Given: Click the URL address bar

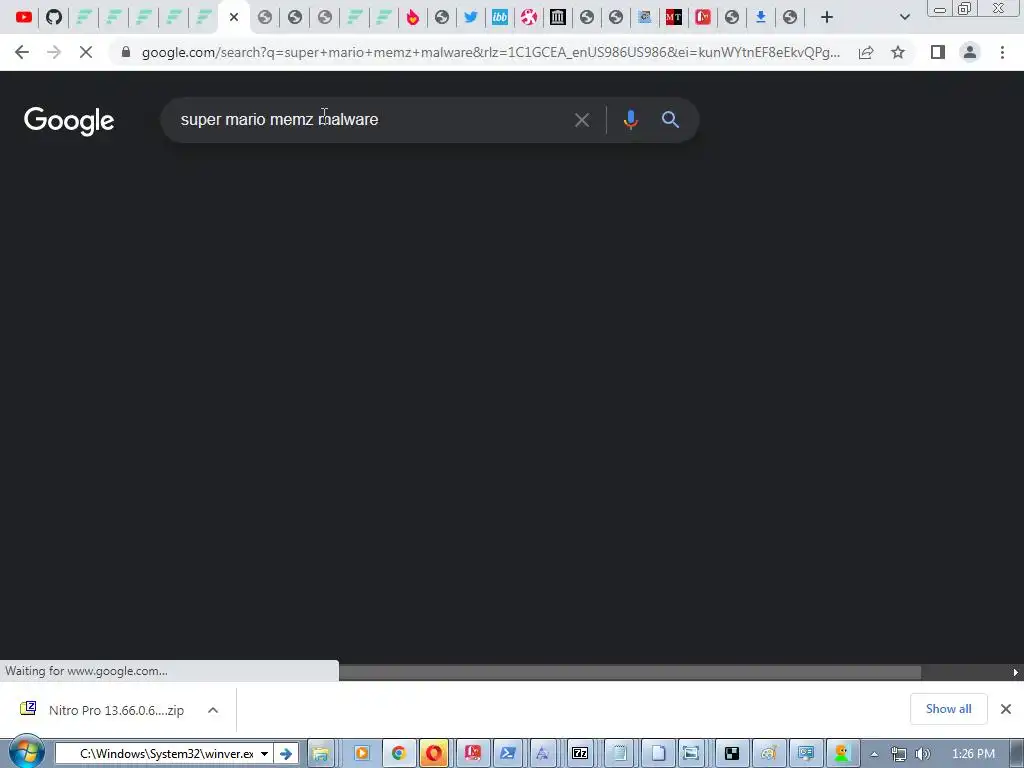Looking at the screenshot, I should coord(490,52).
